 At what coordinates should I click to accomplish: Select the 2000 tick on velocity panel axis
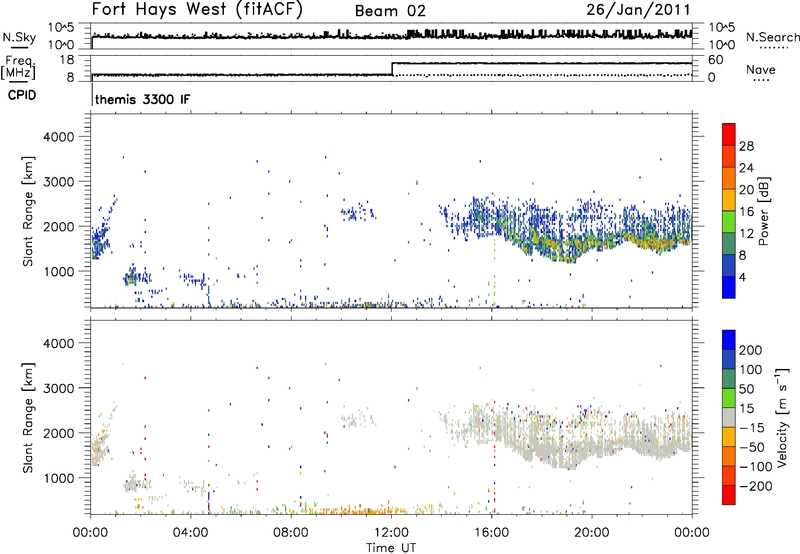(x=59, y=433)
